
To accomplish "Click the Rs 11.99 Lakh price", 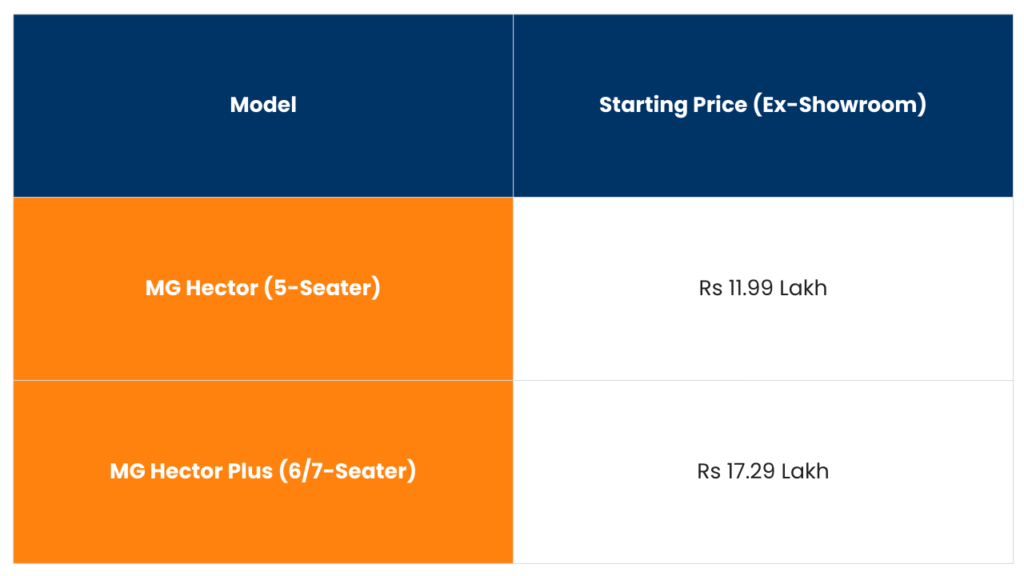I will (763, 289).
